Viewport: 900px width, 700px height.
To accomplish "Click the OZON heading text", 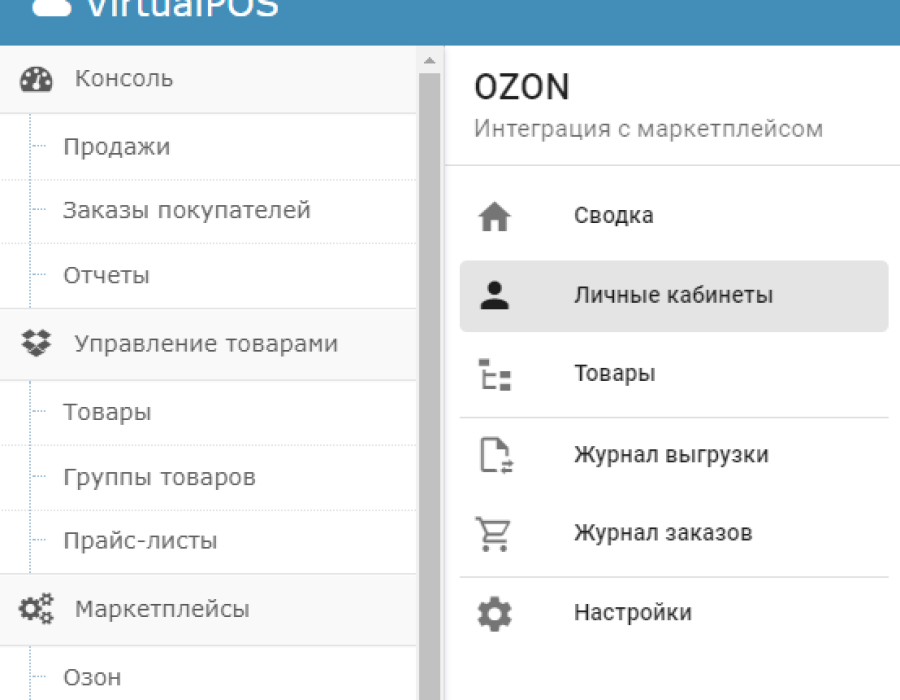I will click(x=522, y=87).
